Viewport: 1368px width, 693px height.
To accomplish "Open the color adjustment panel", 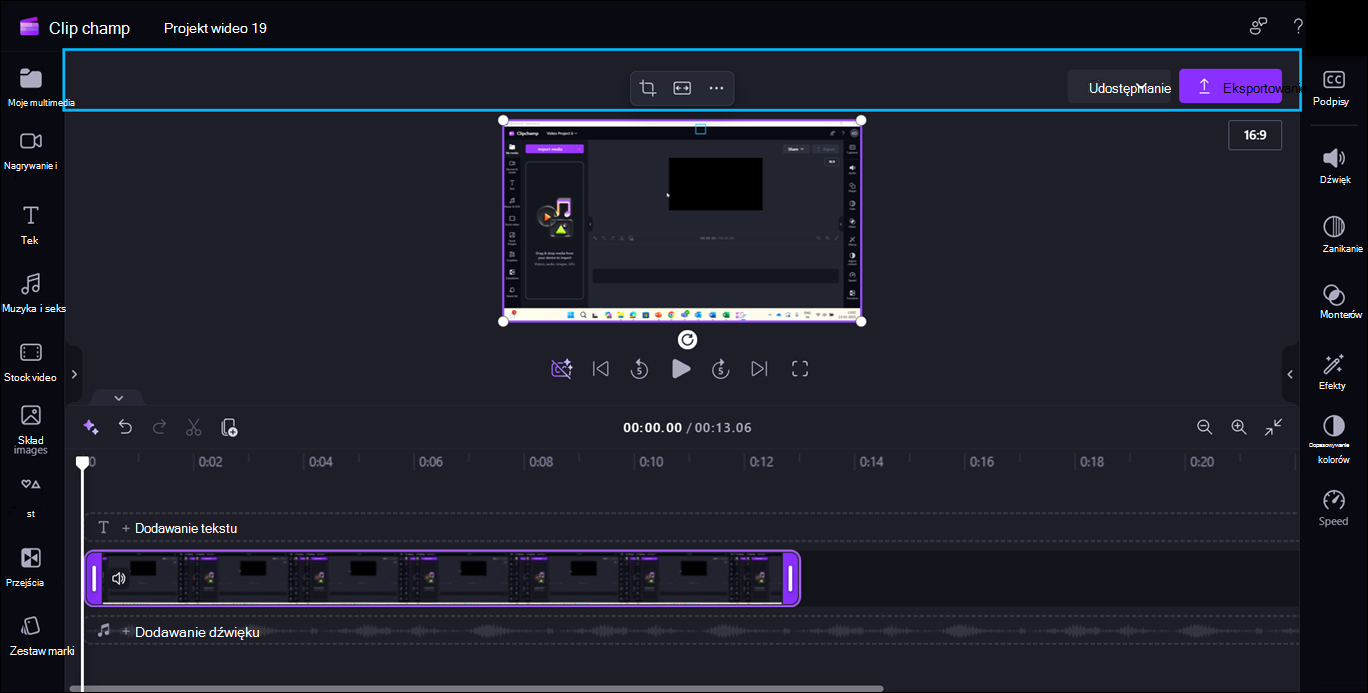I will pyautogui.click(x=1333, y=439).
